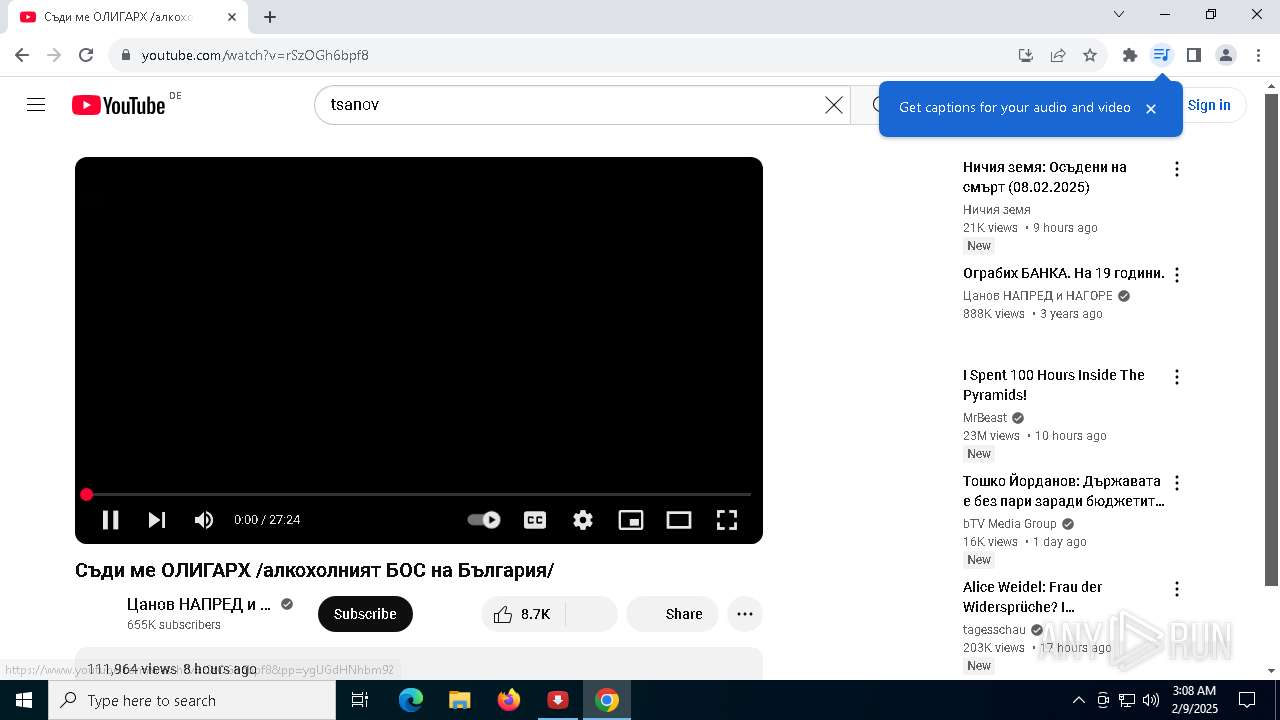Open Task View on taskbar
1280x720 pixels.
coord(360,700)
